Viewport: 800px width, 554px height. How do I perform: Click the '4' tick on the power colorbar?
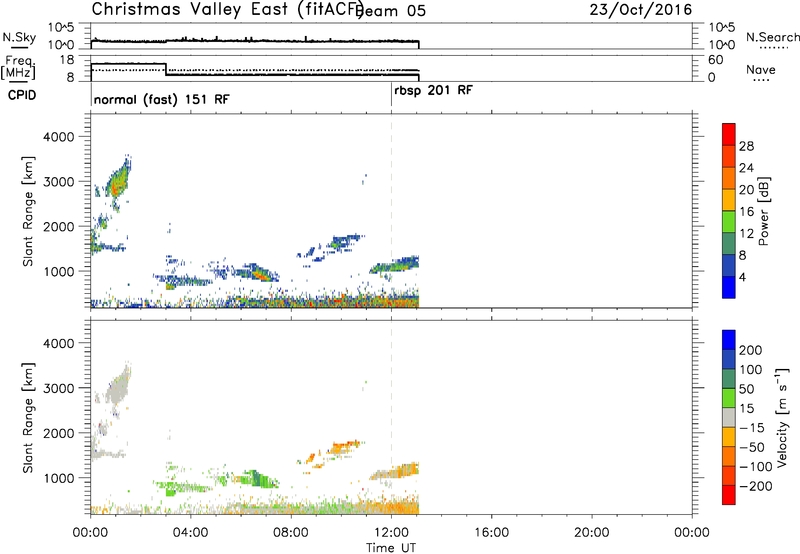(x=742, y=277)
